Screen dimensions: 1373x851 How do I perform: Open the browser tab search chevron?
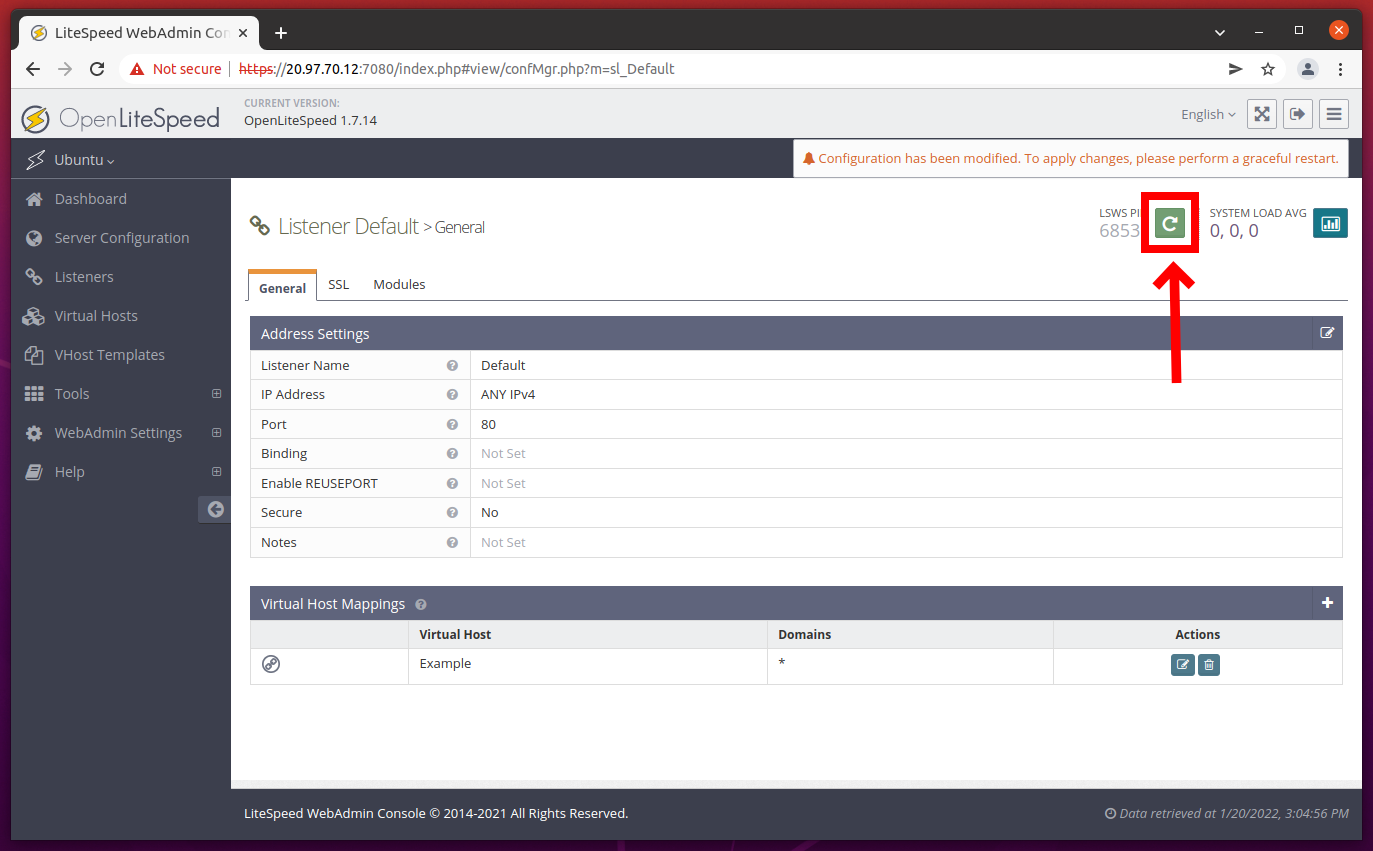tap(1220, 32)
